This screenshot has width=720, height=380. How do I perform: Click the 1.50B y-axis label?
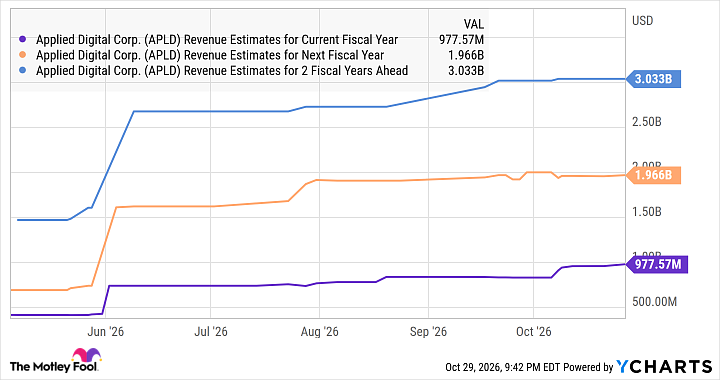click(647, 212)
